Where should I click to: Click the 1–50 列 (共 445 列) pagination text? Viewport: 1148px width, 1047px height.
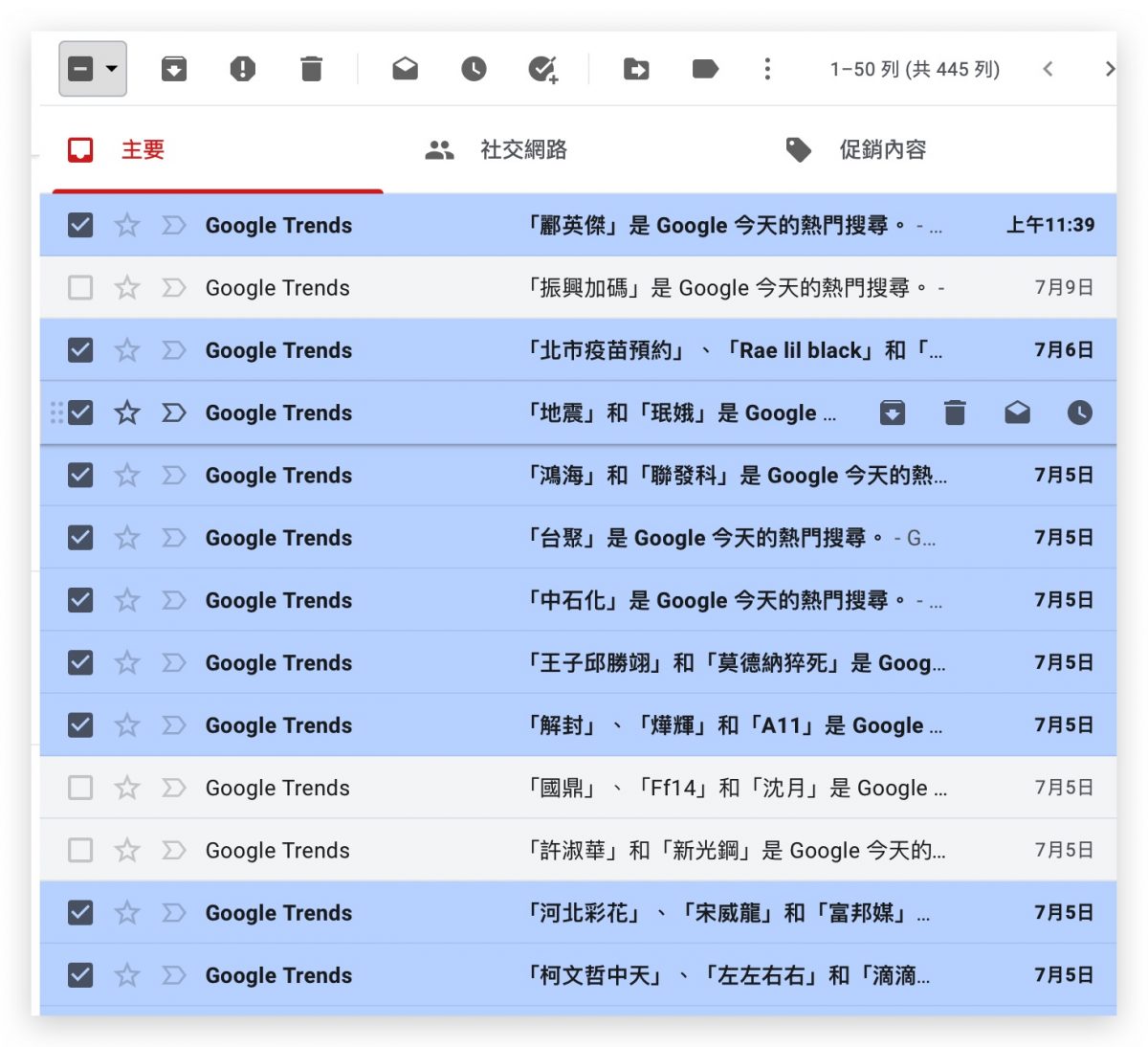[915, 69]
